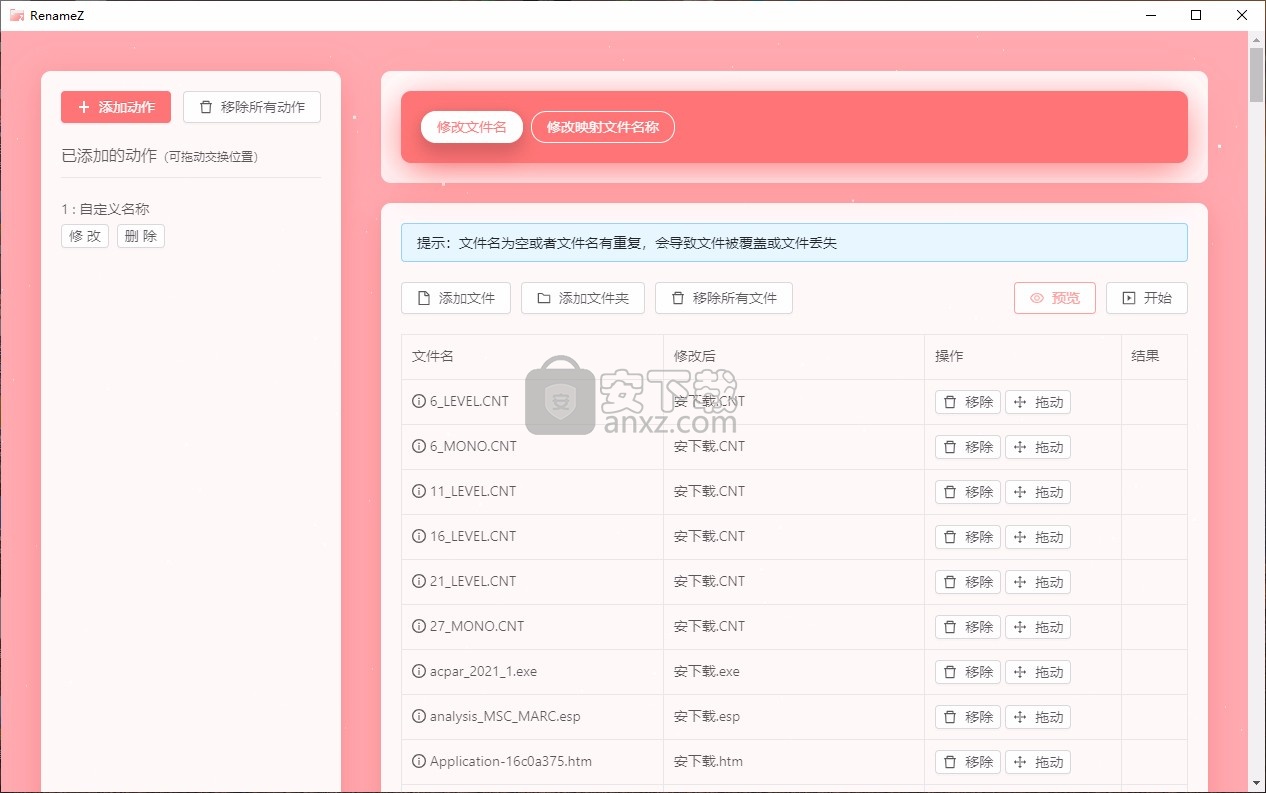The height and width of the screenshot is (793, 1266).
Task: Click the 添加文件 add files button
Action: (x=456, y=298)
